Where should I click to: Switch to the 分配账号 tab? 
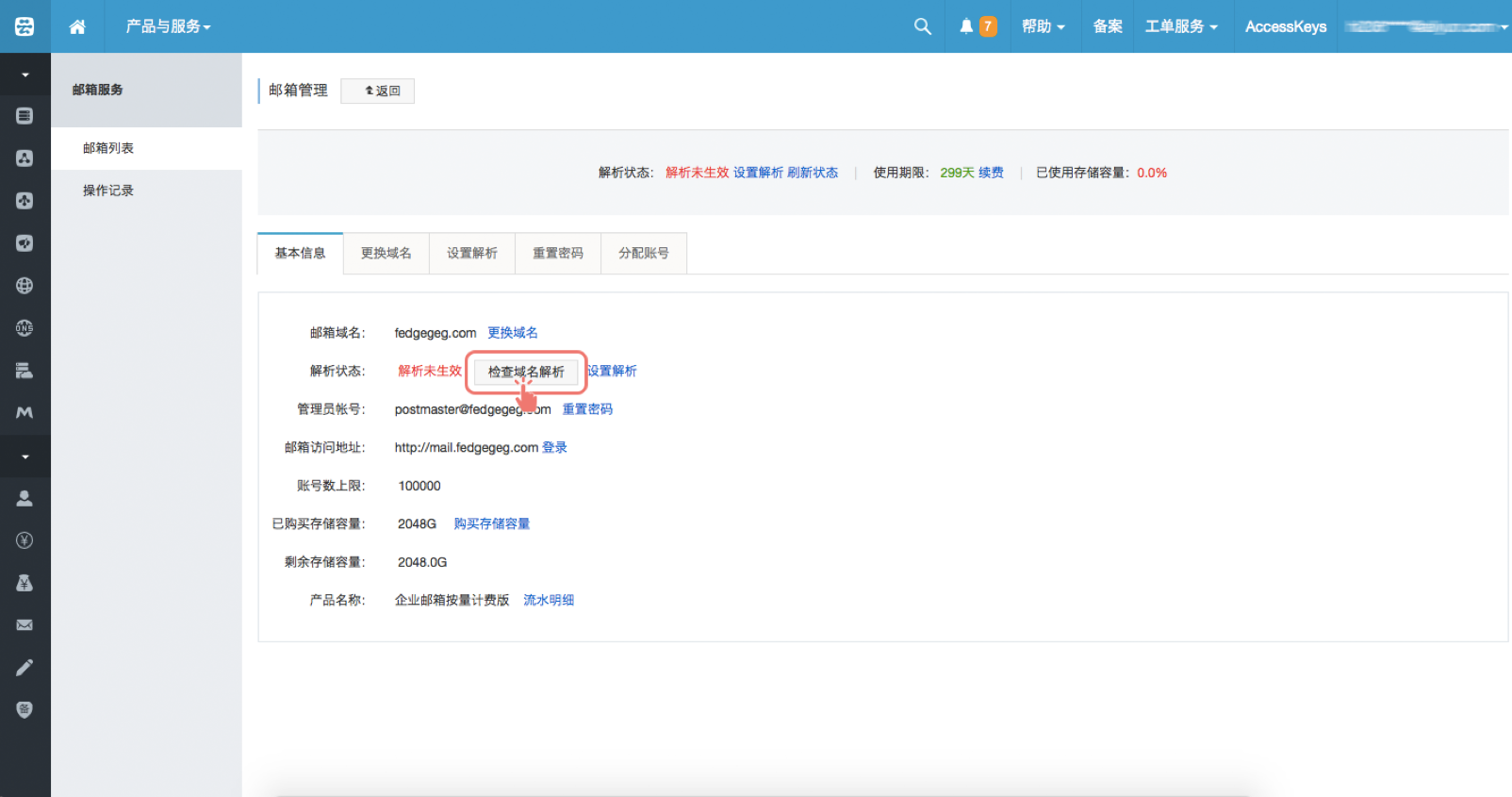pos(643,253)
